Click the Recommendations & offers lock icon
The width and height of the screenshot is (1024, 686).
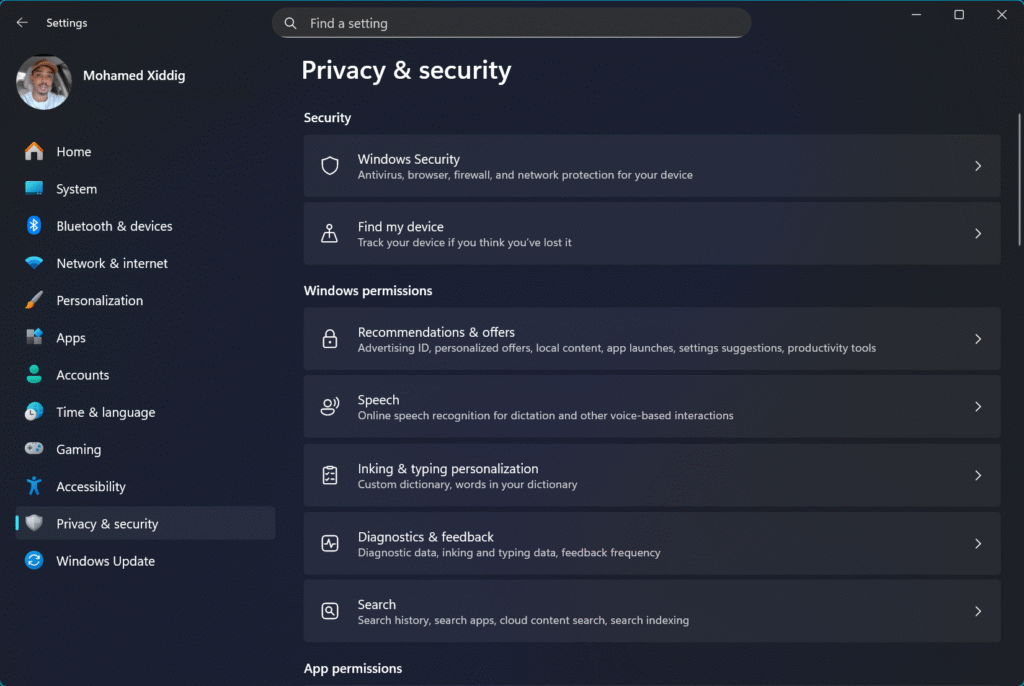330,339
